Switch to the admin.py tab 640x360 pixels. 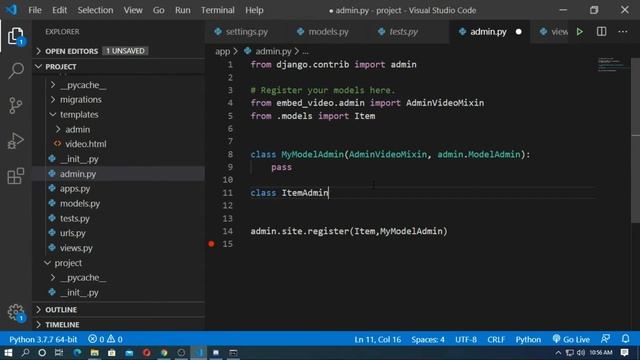(x=488, y=32)
